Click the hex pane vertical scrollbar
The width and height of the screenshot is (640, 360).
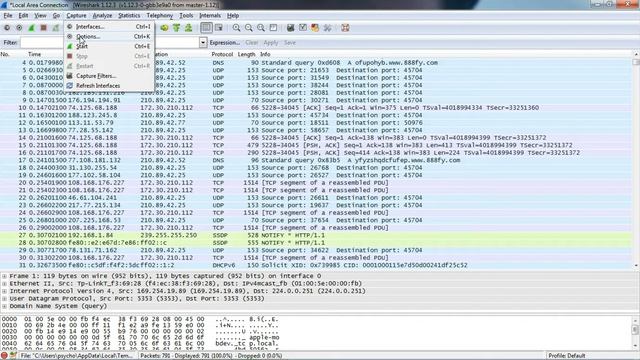point(636,332)
